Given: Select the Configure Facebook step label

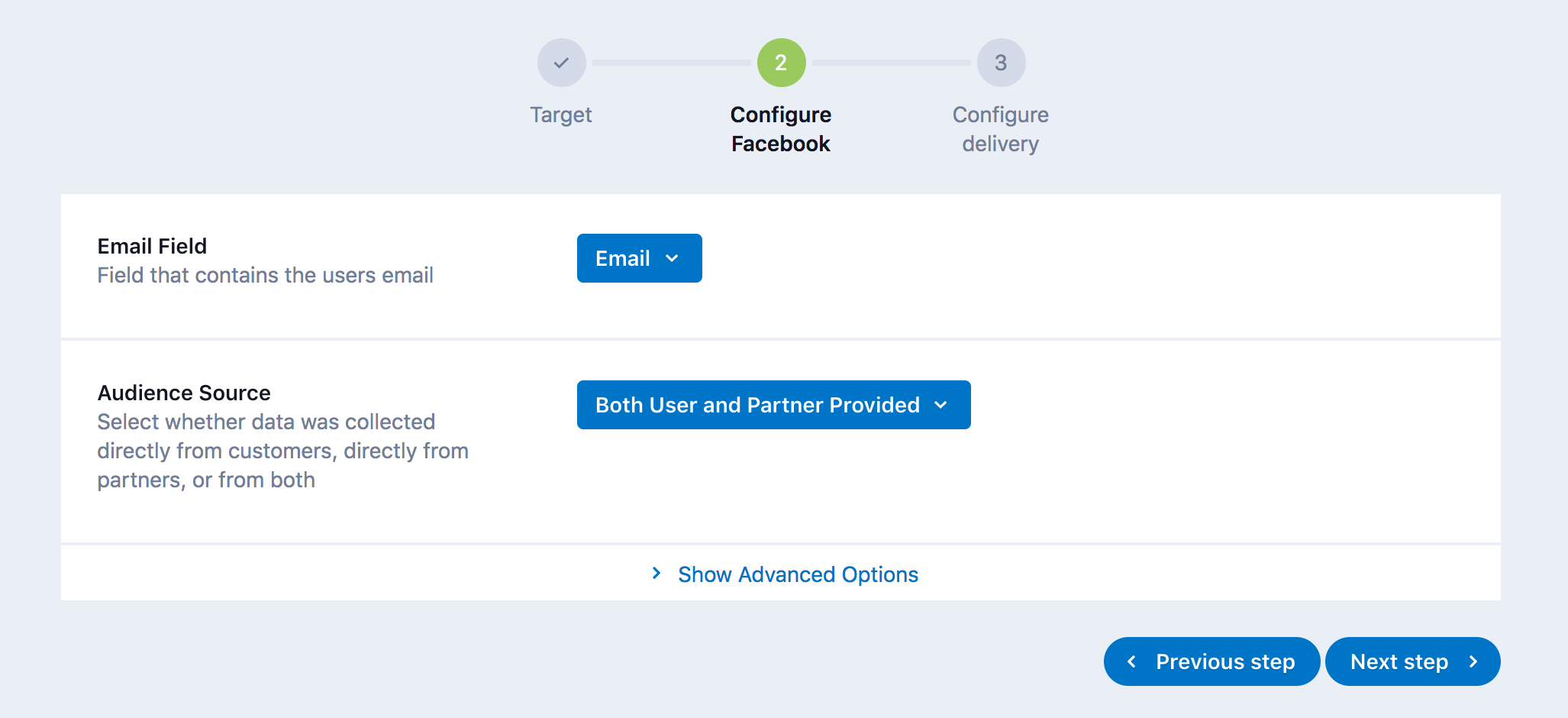Looking at the screenshot, I should click(781, 129).
